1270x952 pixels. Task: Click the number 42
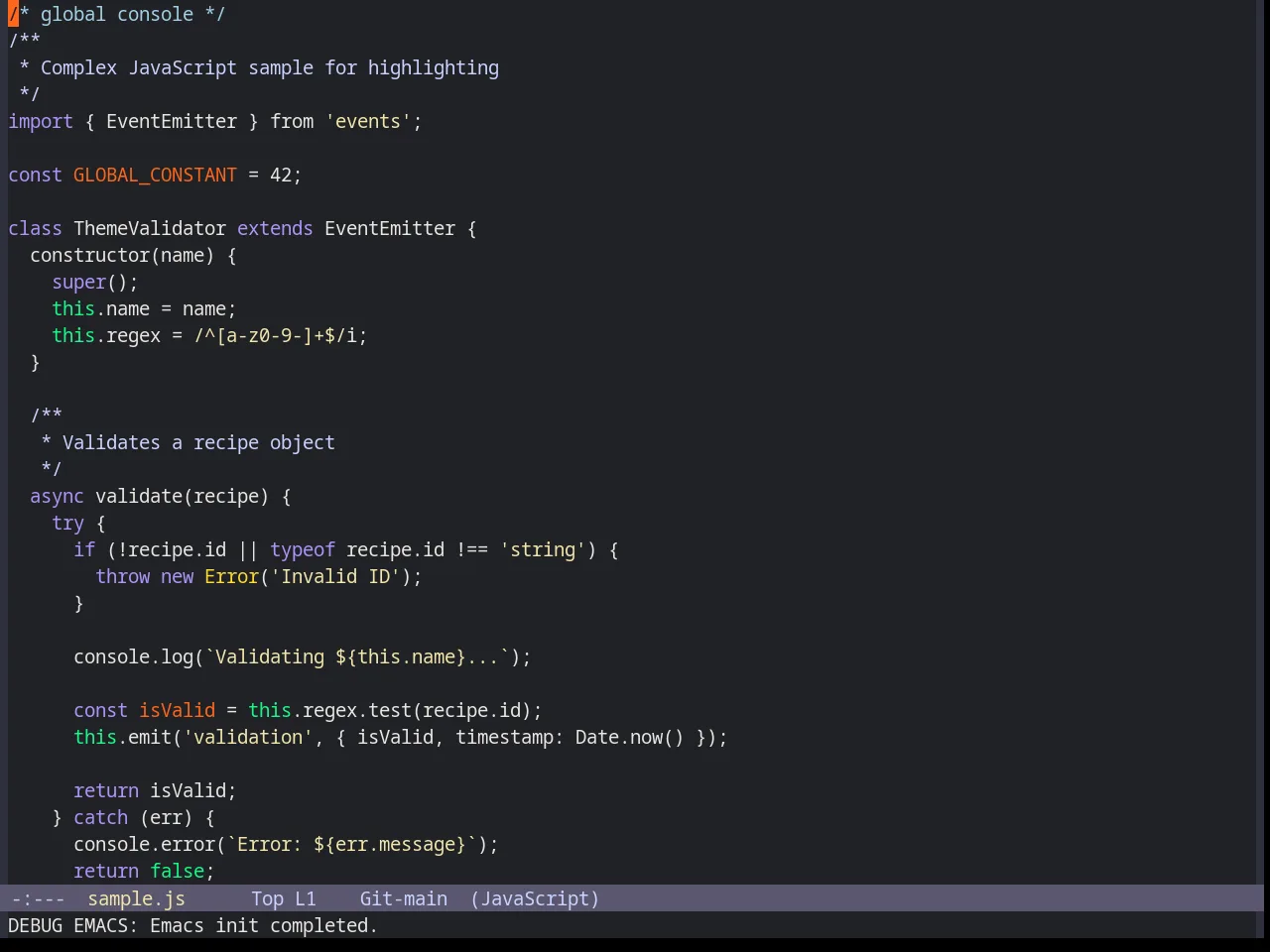281,175
